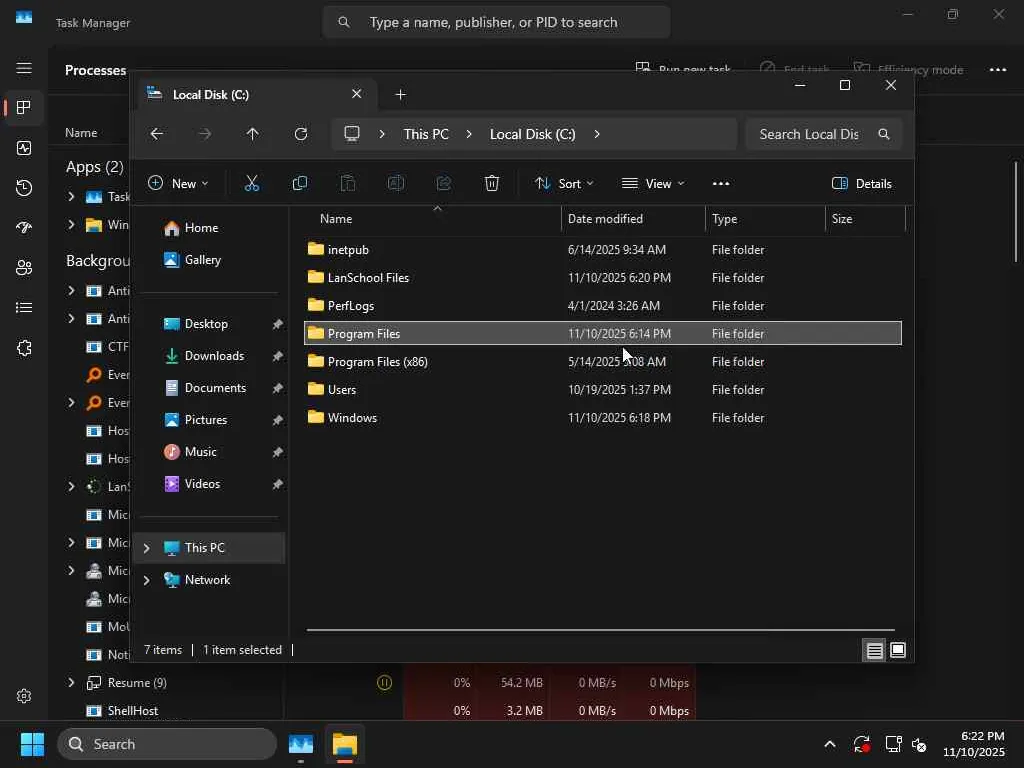Delete selected item with trash icon

[x=492, y=184]
